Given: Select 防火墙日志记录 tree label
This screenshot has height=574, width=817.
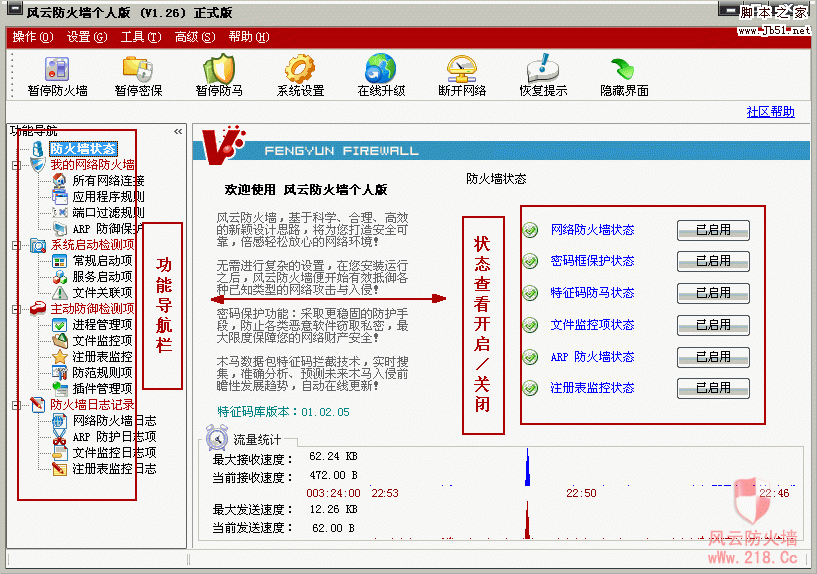Looking at the screenshot, I should coord(92,405).
